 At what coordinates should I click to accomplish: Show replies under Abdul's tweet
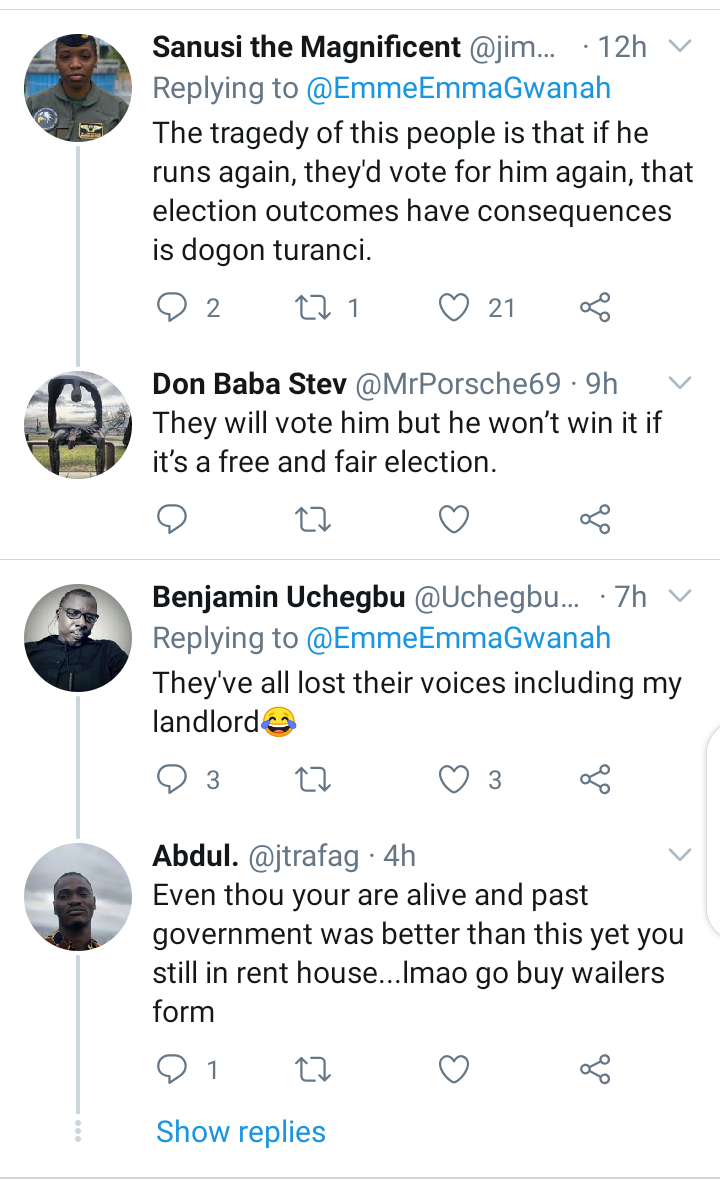click(241, 1131)
